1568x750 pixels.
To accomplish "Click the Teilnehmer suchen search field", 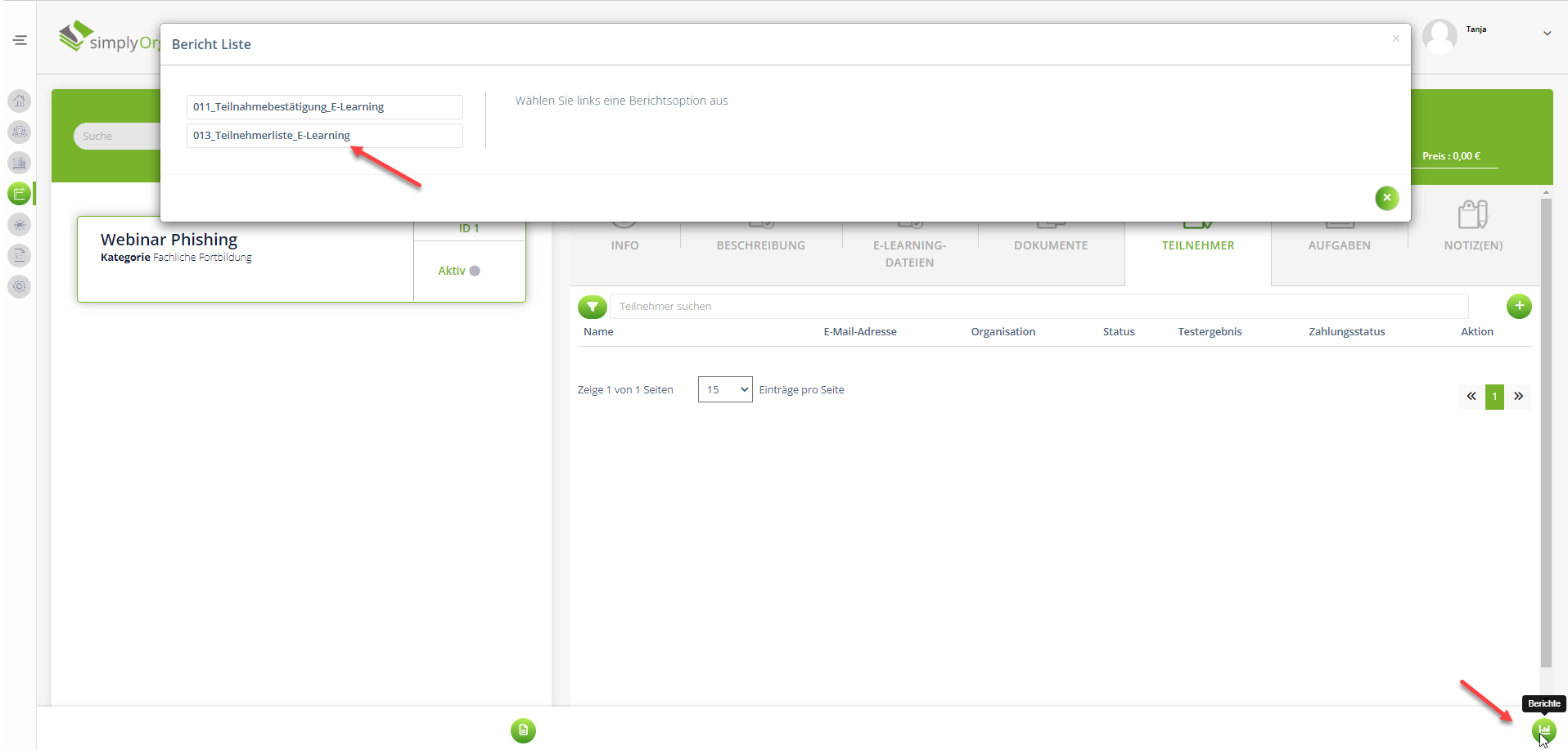I will [x=1038, y=307].
